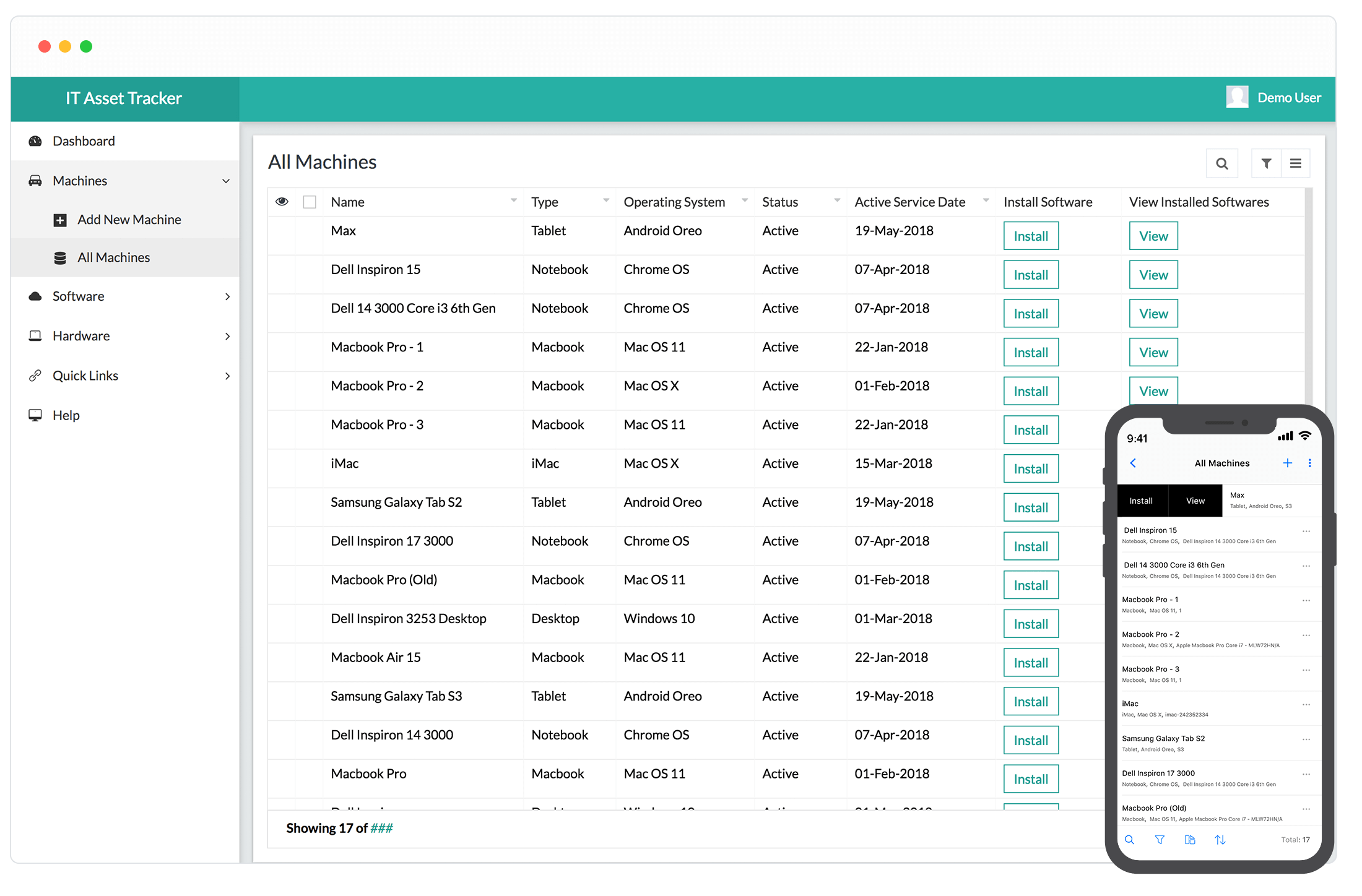1362x896 pixels.
Task: Click the Hardware sidebar icon
Action: 35,336
